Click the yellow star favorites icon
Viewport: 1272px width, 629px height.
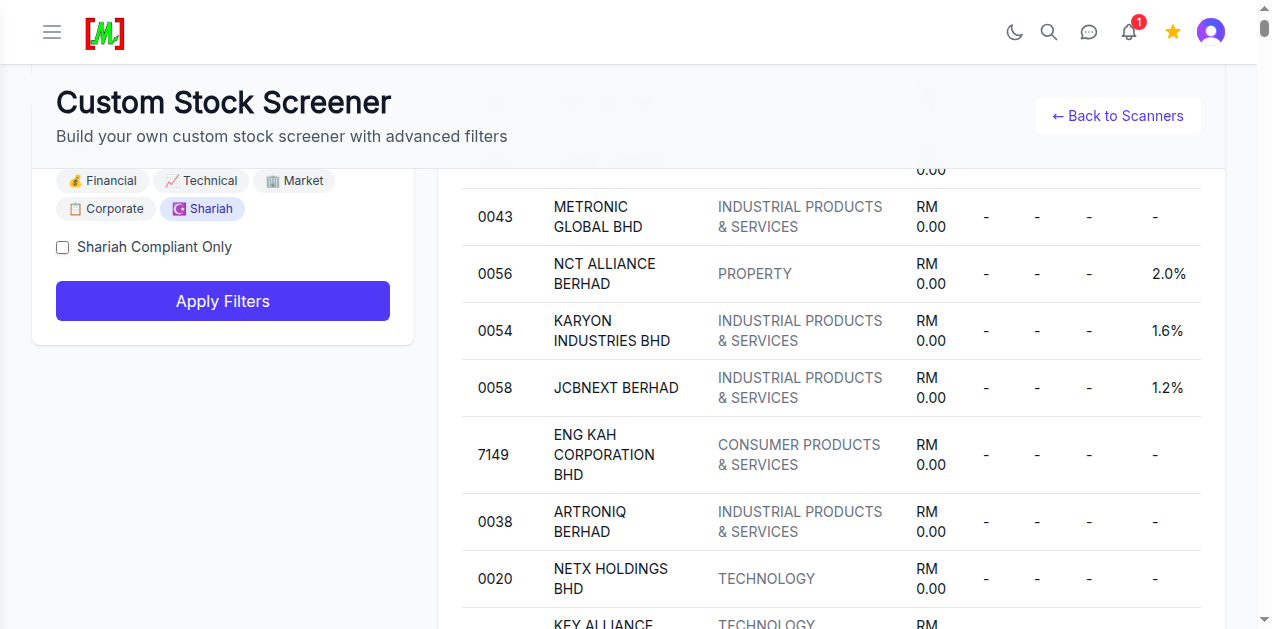click(x=1173, y=32)
